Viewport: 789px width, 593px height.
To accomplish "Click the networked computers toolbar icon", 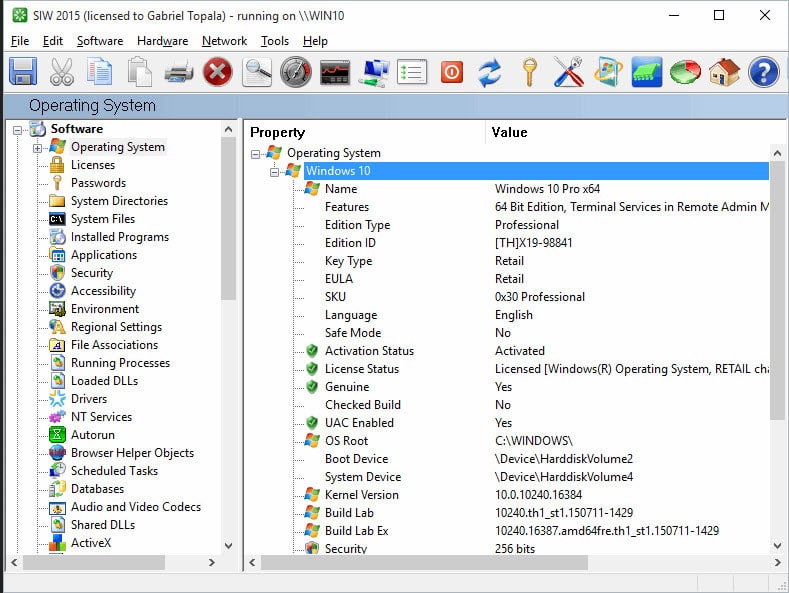I will (374, 72).
